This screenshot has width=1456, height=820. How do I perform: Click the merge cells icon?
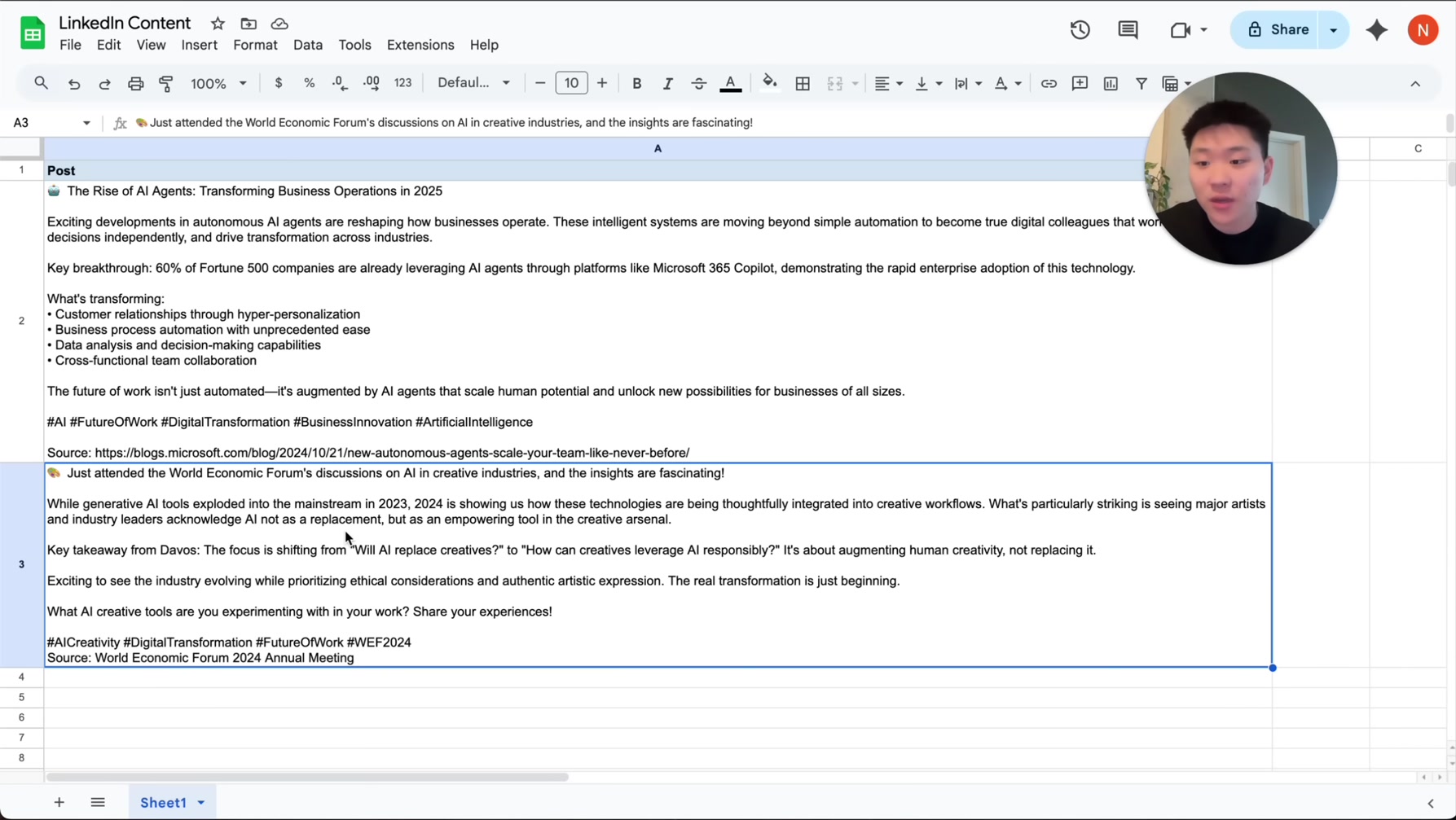(835, 83)
